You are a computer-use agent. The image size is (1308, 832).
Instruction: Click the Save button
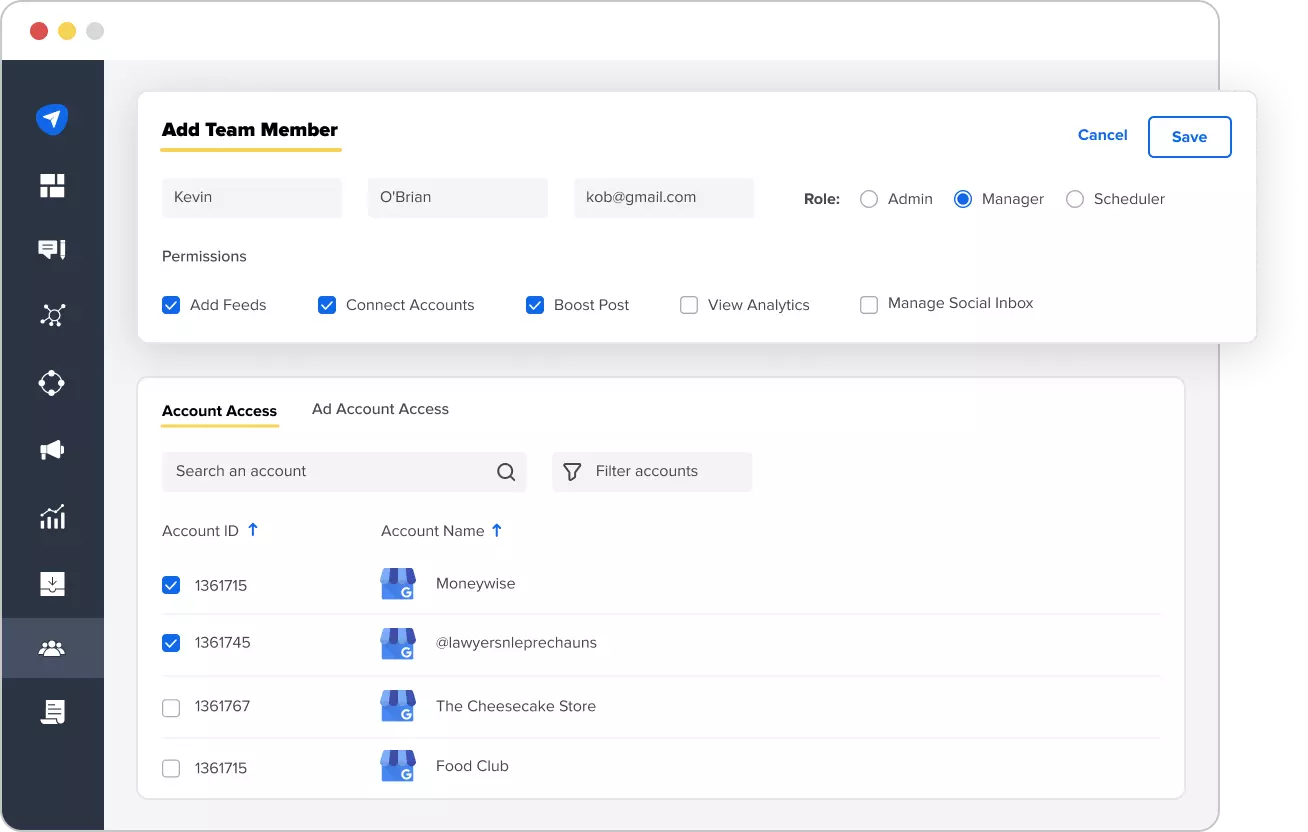tap(1189, 137)
